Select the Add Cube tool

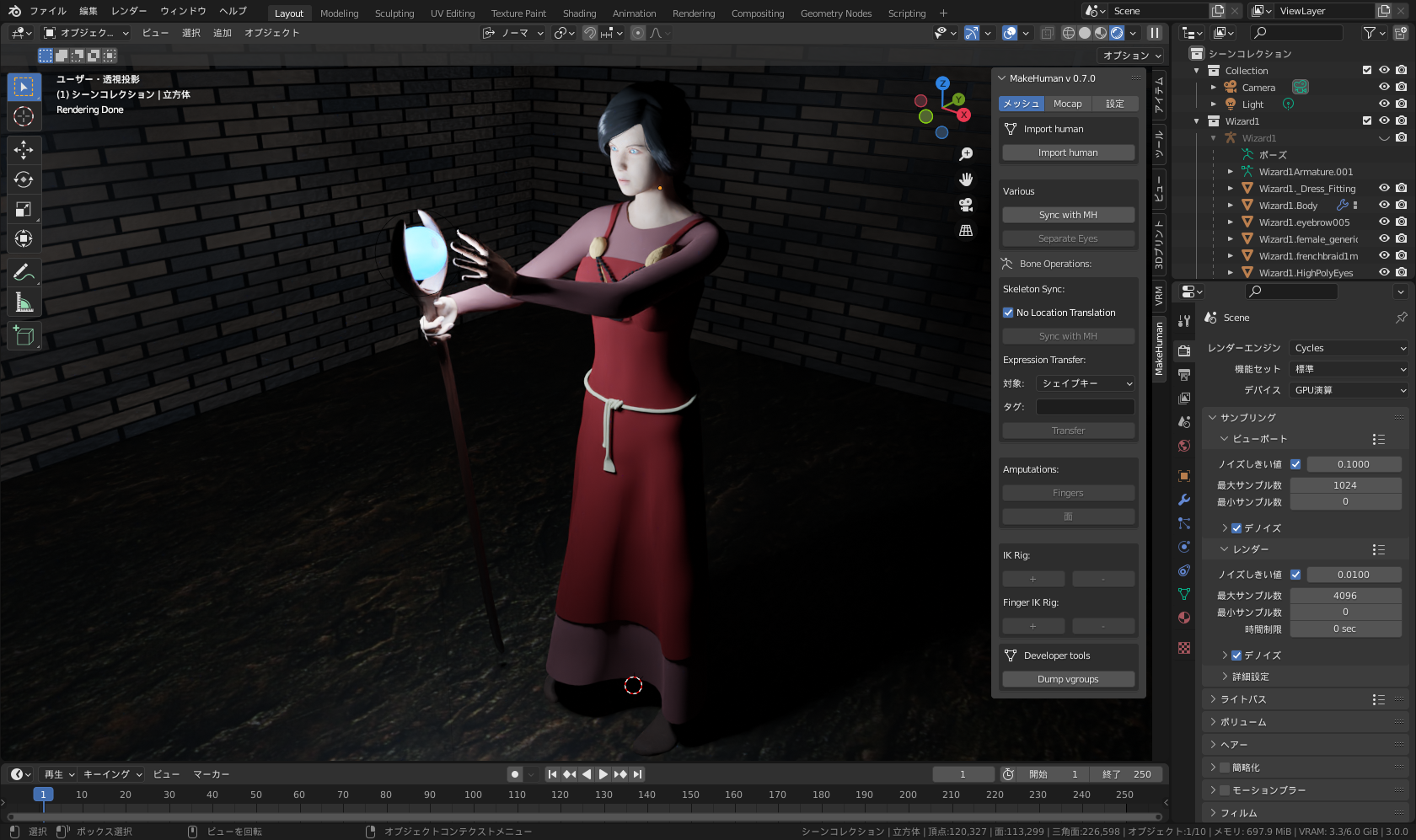[x=24, y=335]
